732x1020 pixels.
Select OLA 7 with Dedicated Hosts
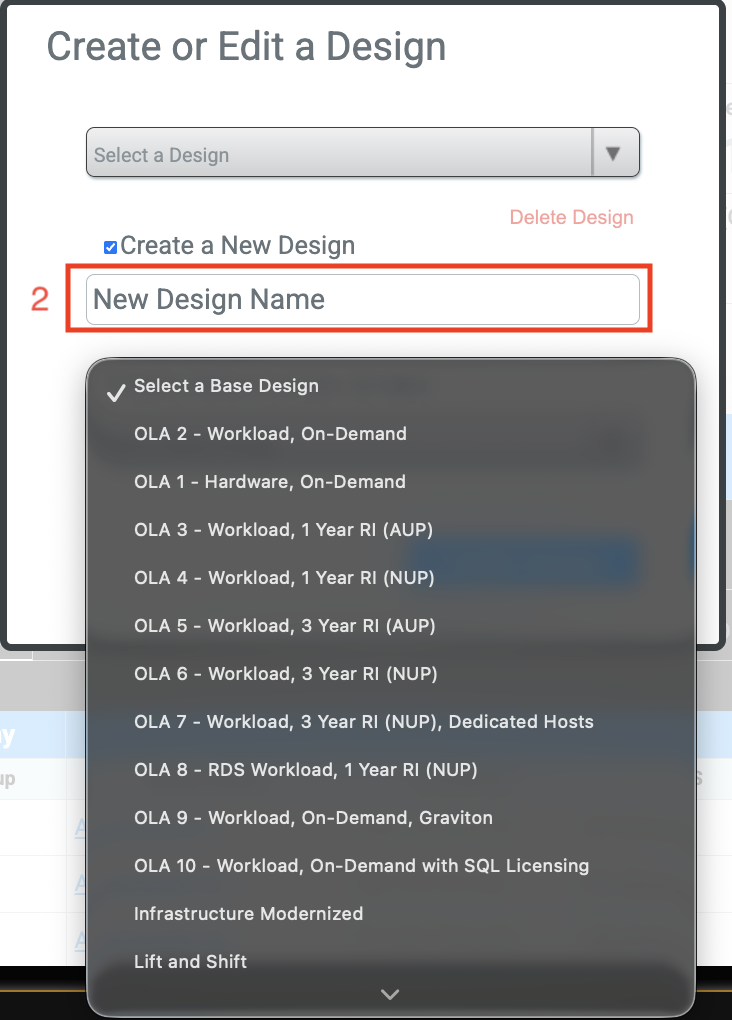363,722
